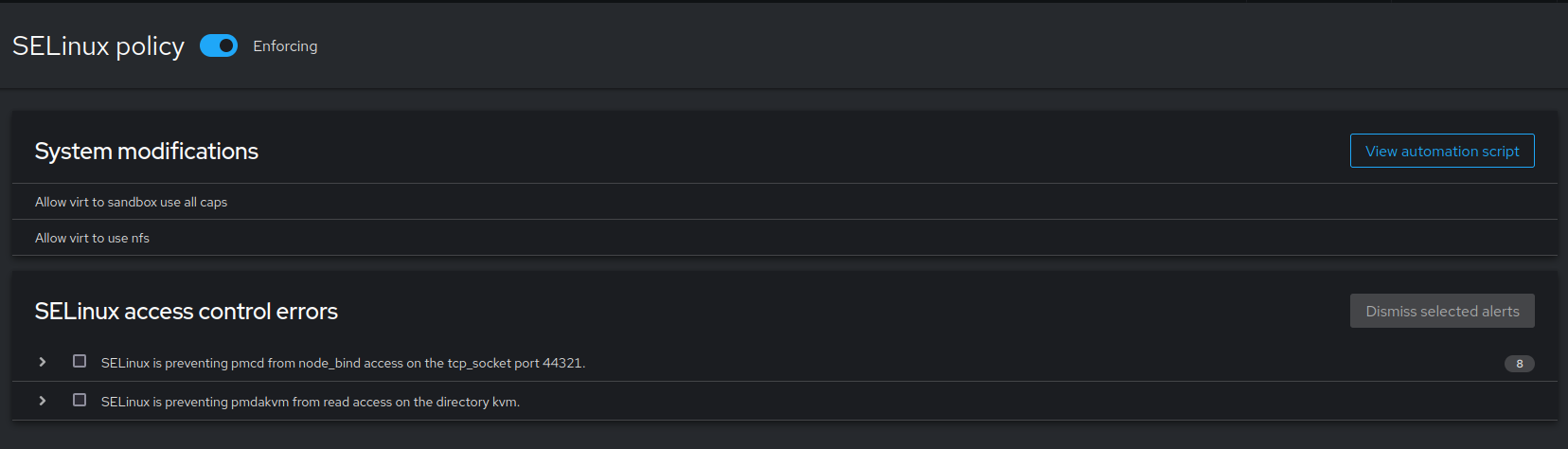1568x449 pixels.
Task: Click the View automation script button
Action: pos(1441,151)
